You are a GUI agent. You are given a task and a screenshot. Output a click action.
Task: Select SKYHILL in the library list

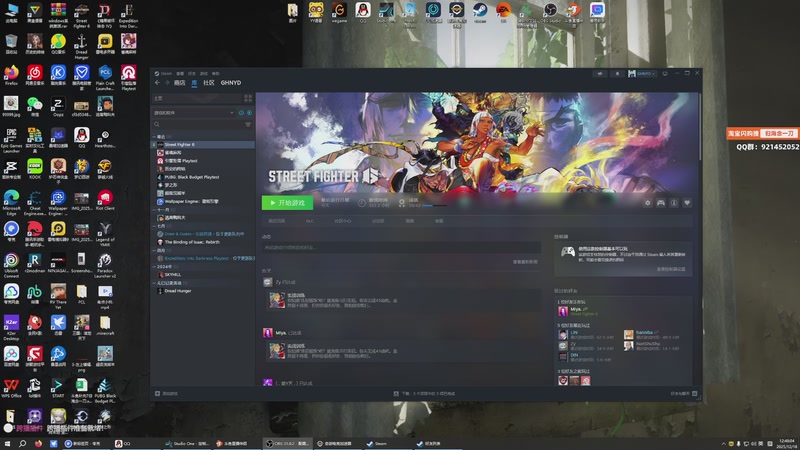203,274
